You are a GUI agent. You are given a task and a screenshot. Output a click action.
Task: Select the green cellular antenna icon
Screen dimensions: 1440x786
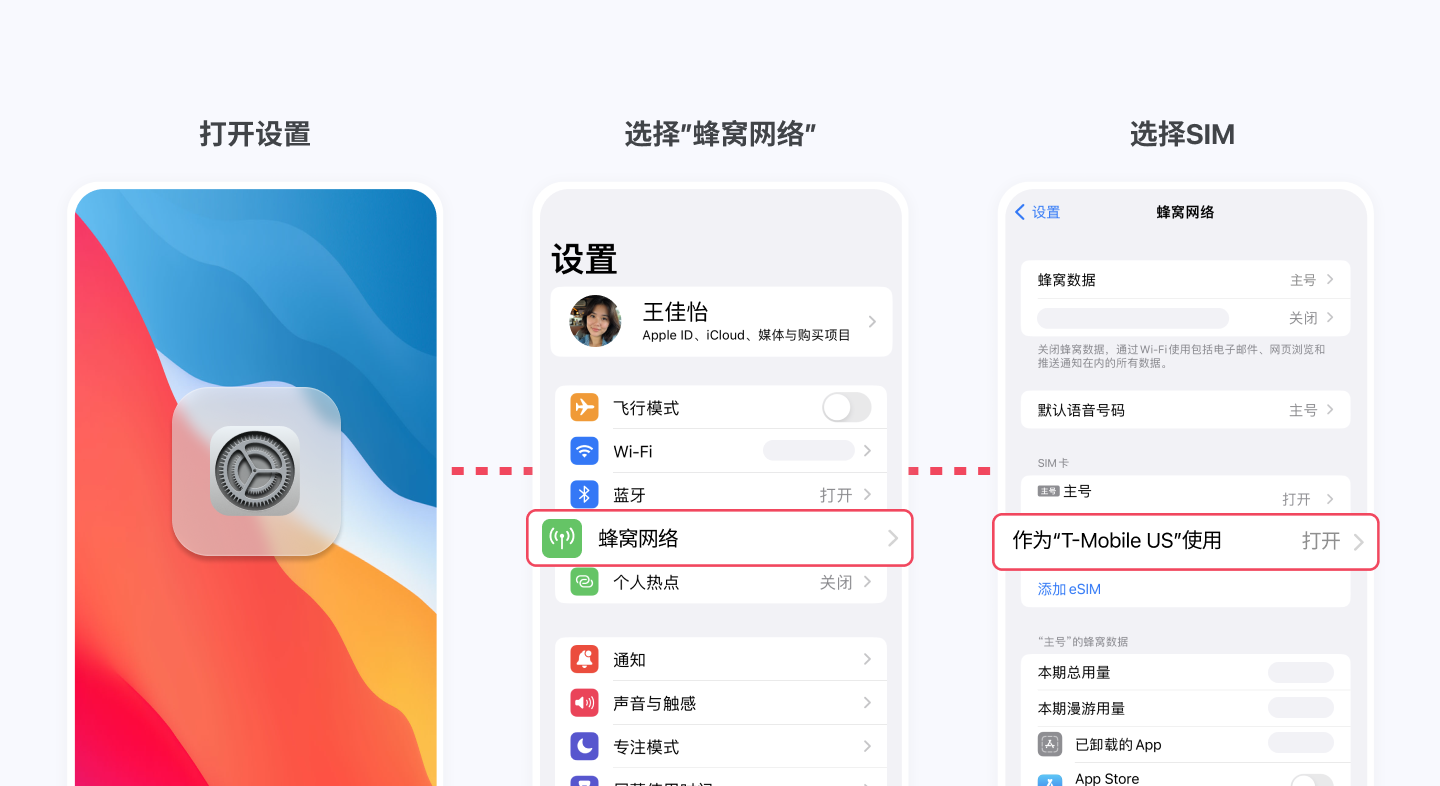[x=562, y=538]
